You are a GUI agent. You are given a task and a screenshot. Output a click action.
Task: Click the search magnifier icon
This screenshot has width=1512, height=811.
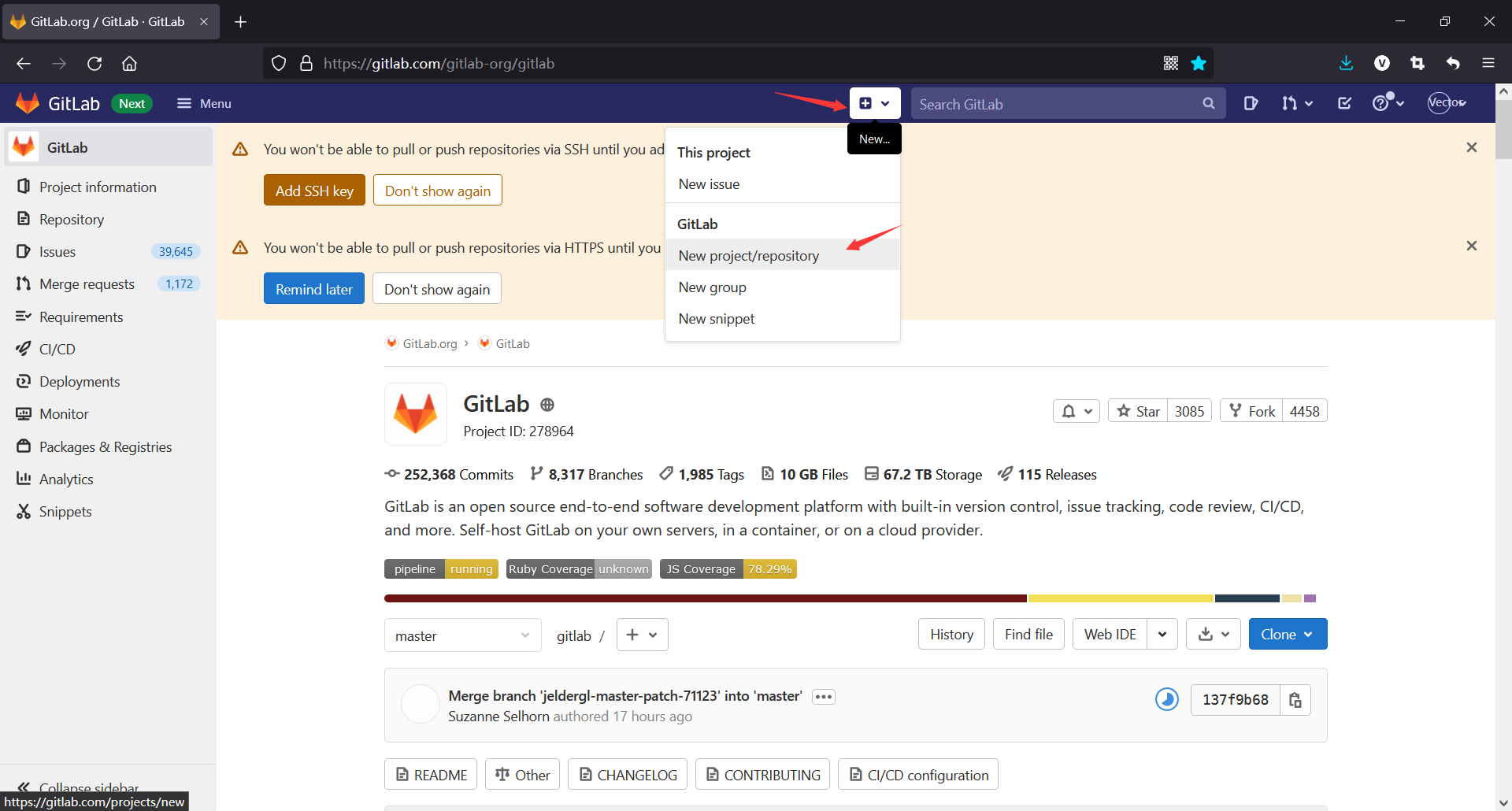click(1208, 104)
